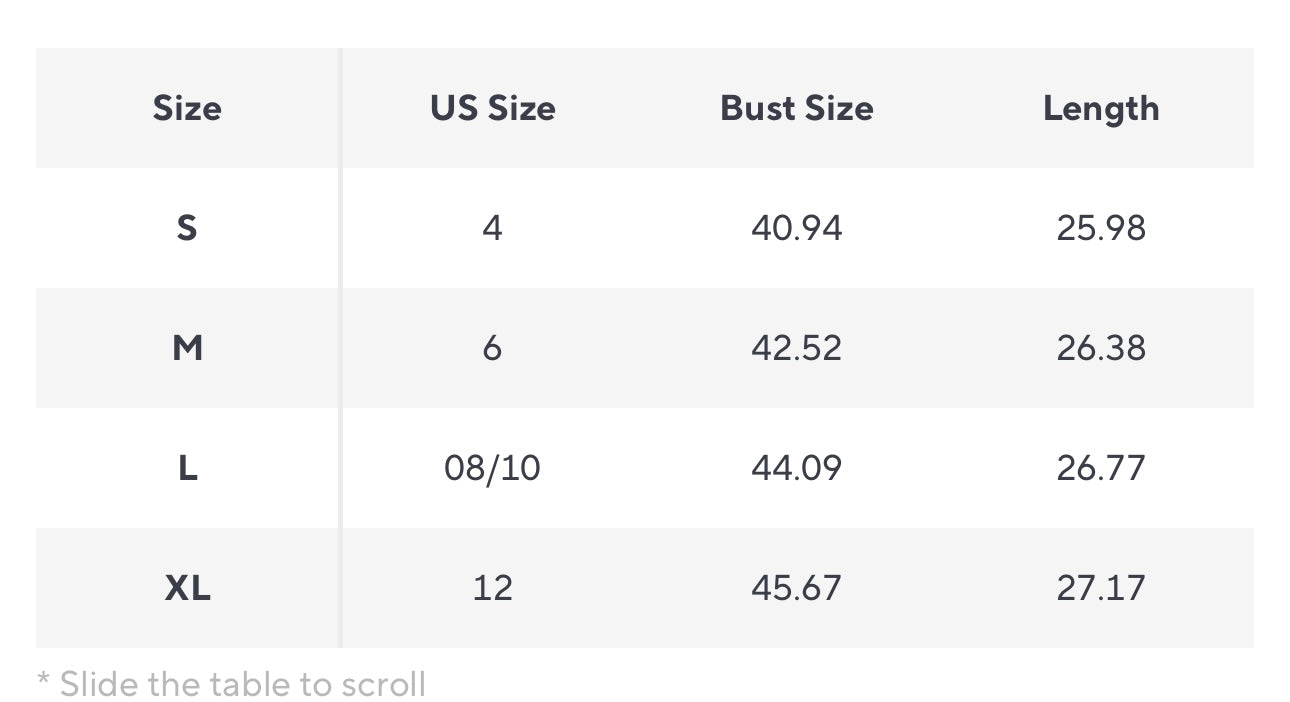Select the US size 12 cell
Viewport: 1290px width, 702px height.
click(x=492, y=588)
